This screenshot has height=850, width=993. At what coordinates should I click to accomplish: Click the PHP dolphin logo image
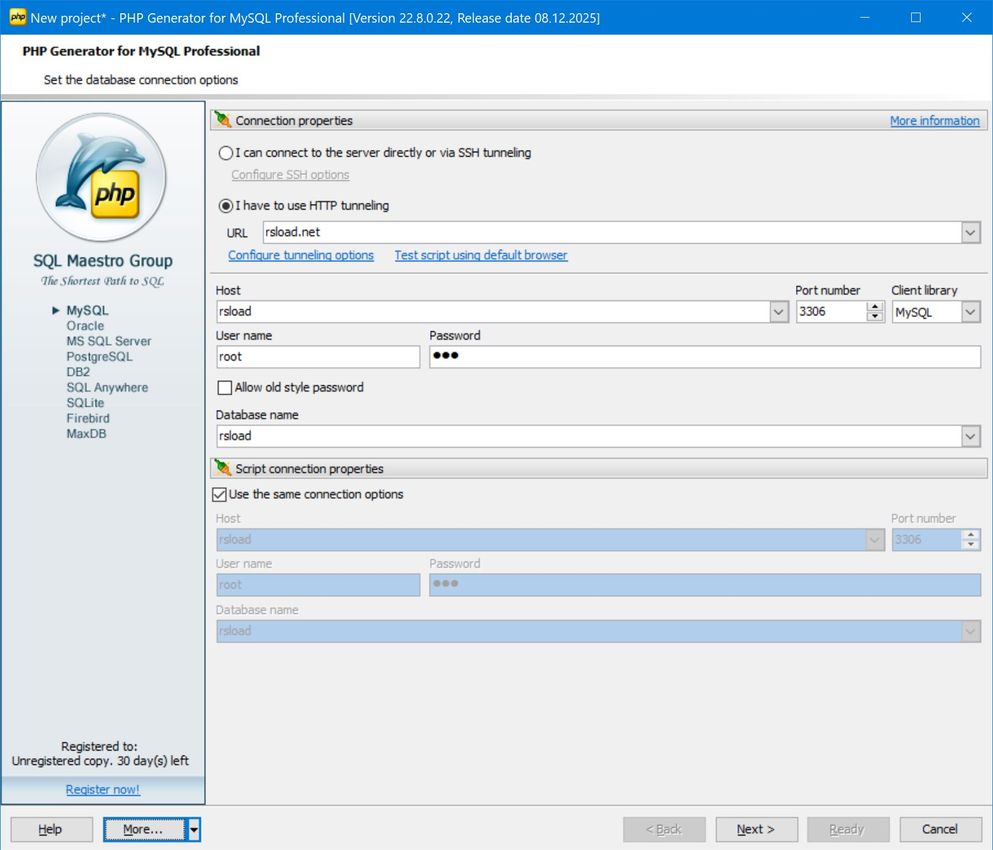(102, 177)
